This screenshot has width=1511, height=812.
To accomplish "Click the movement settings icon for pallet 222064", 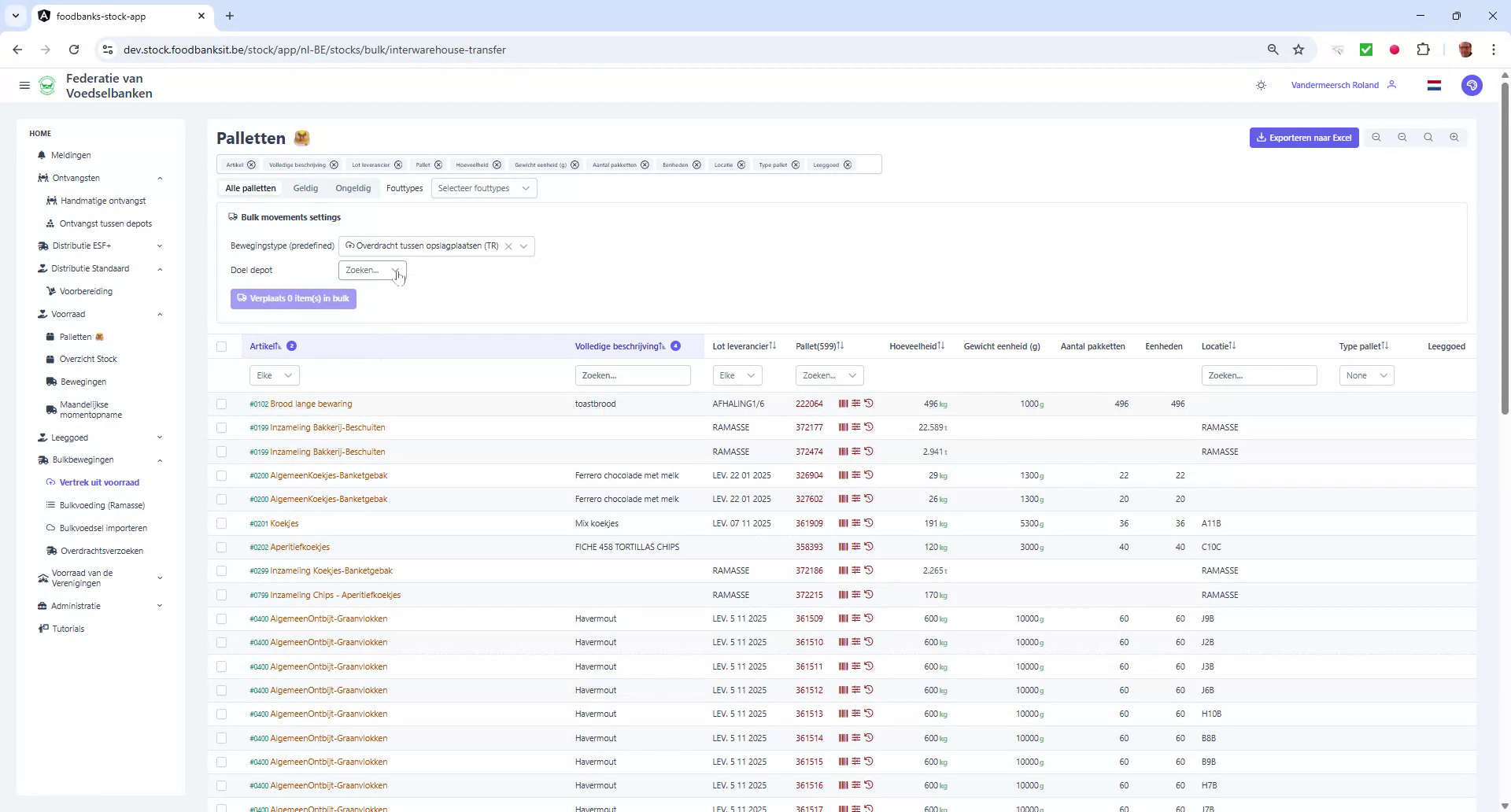I will pos(855,404).
